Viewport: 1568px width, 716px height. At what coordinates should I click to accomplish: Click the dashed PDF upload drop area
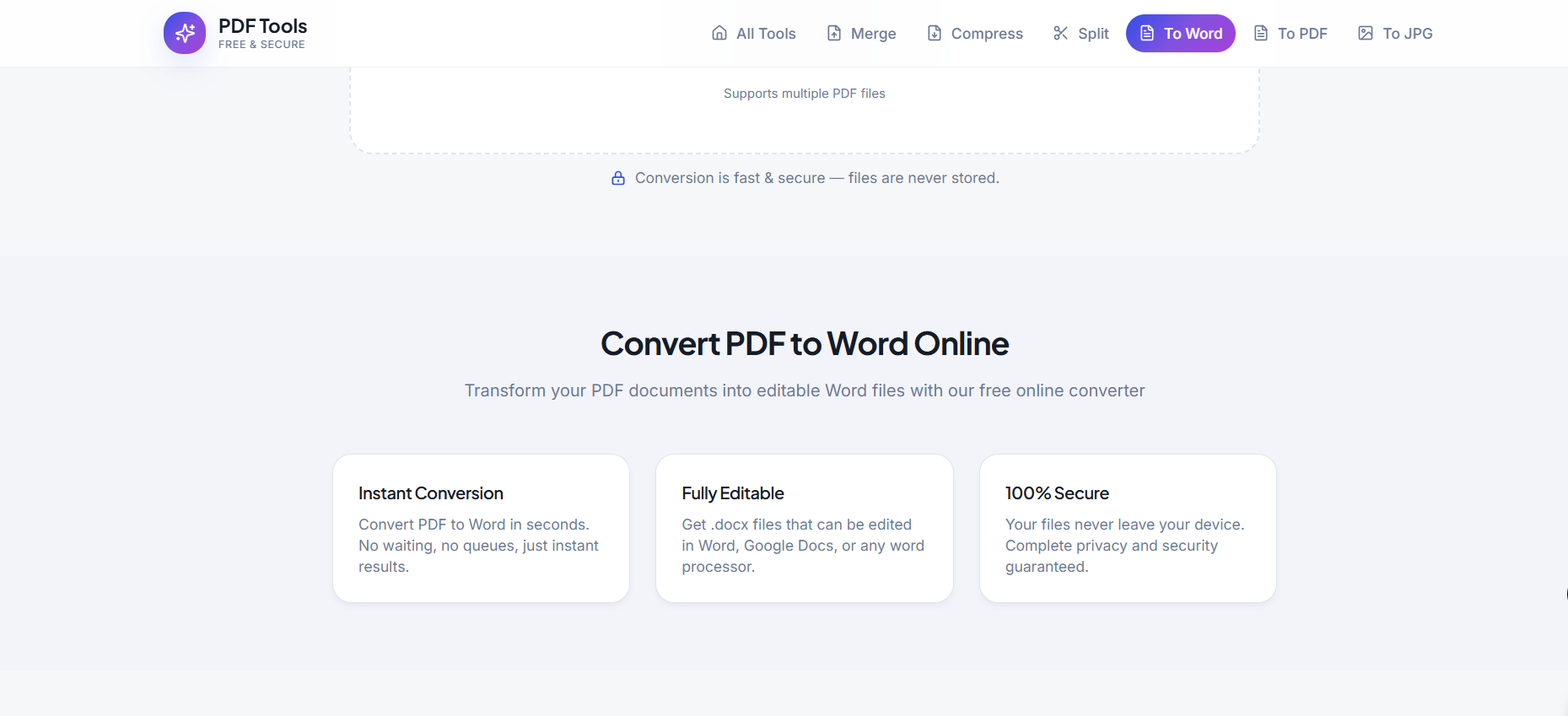805,118
